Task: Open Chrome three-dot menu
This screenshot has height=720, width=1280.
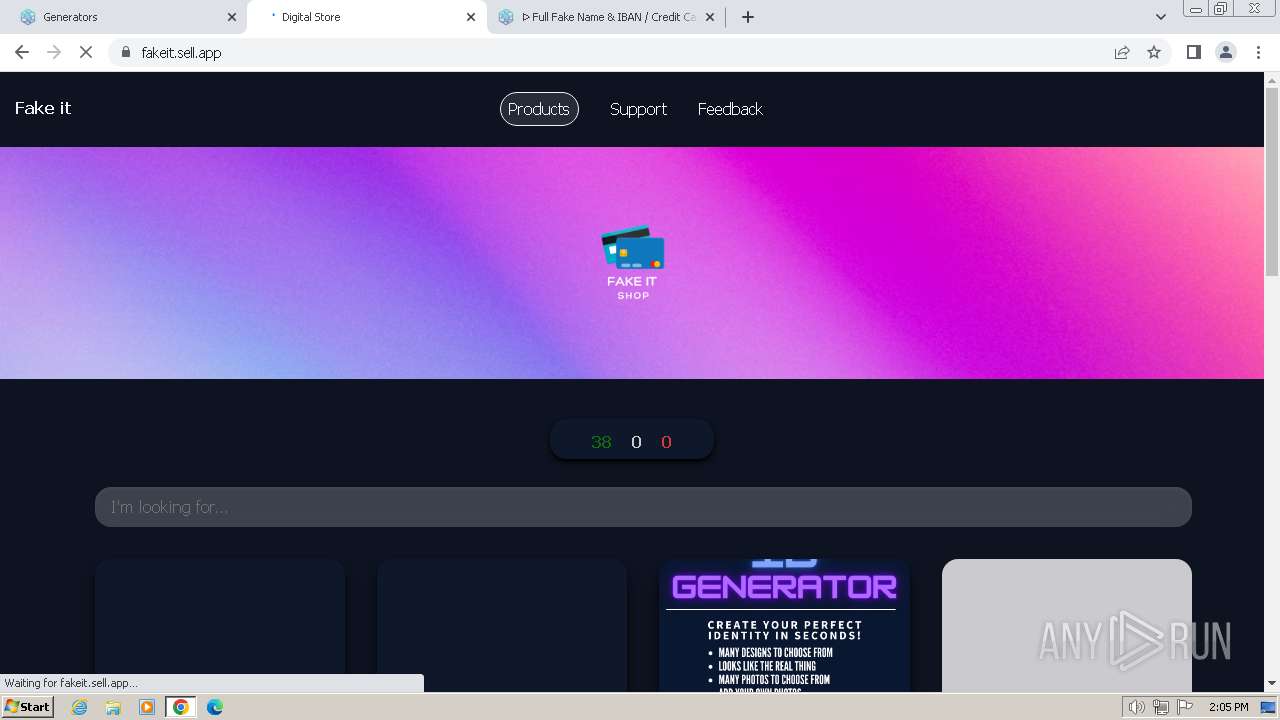Action: pyautogui.click(x=1258, y=52)
